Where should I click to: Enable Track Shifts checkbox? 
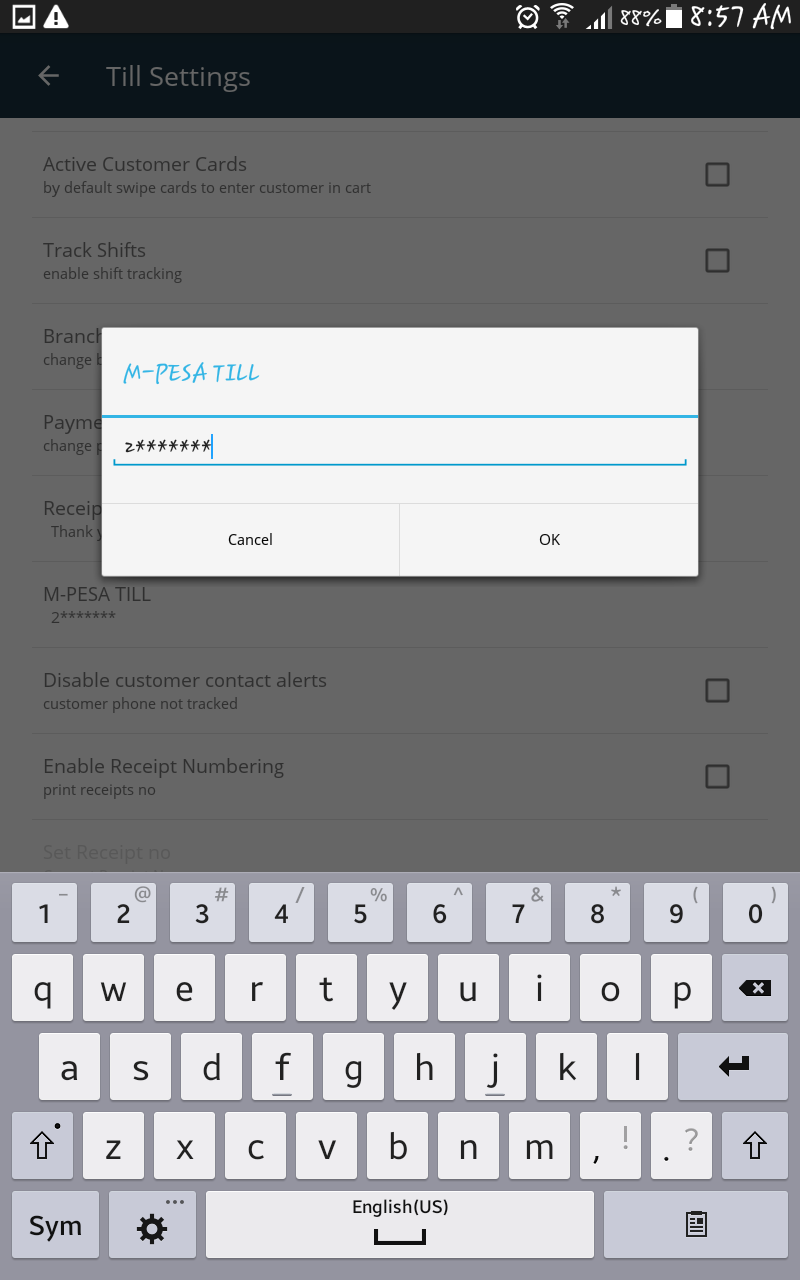tap(717, 261)
